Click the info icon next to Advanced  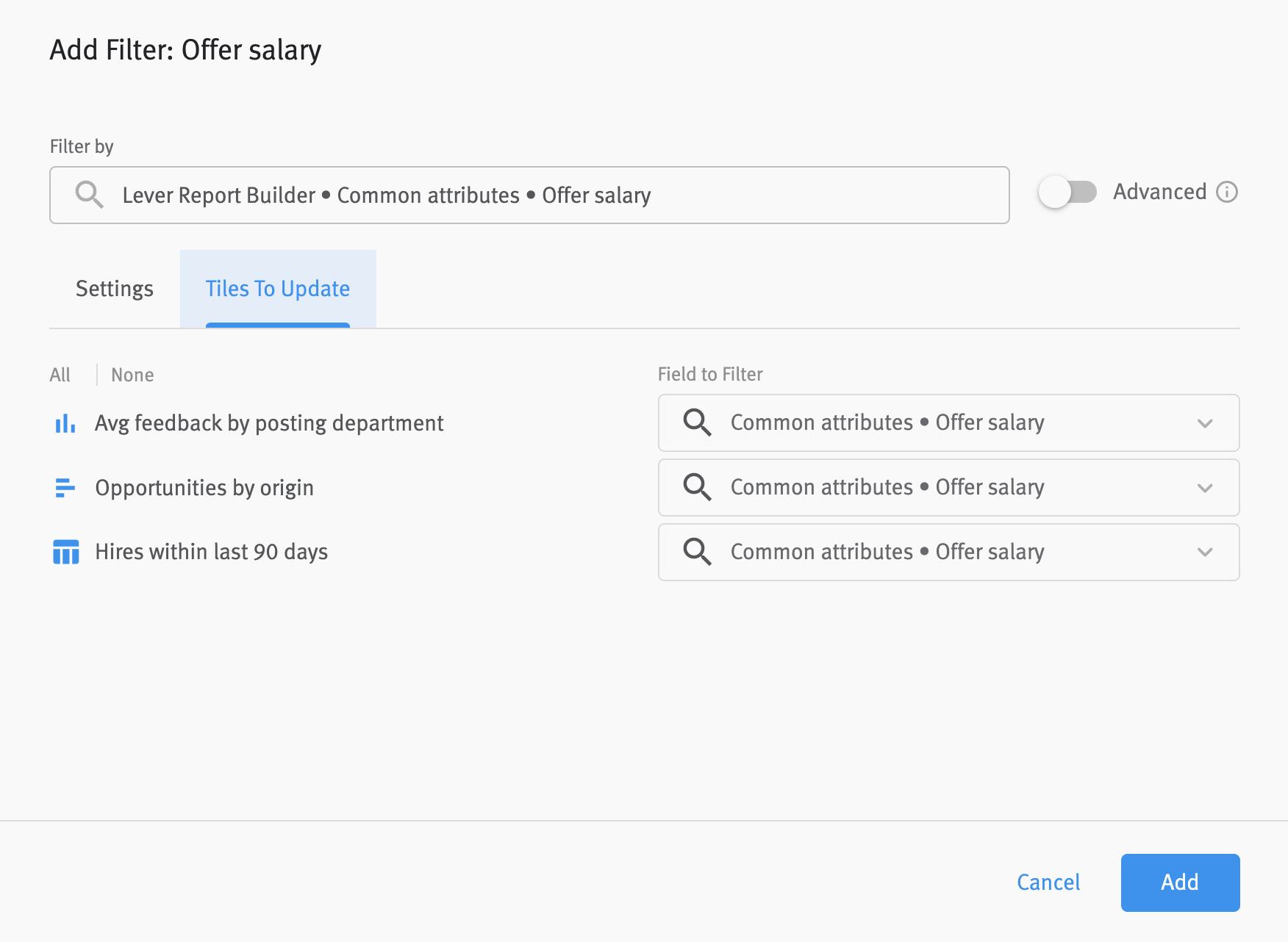[x=1227, y=192]
